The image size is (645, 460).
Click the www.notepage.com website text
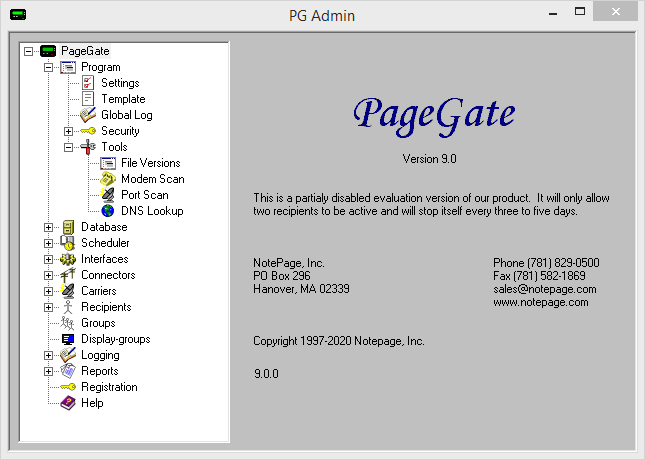click(541, 302)
